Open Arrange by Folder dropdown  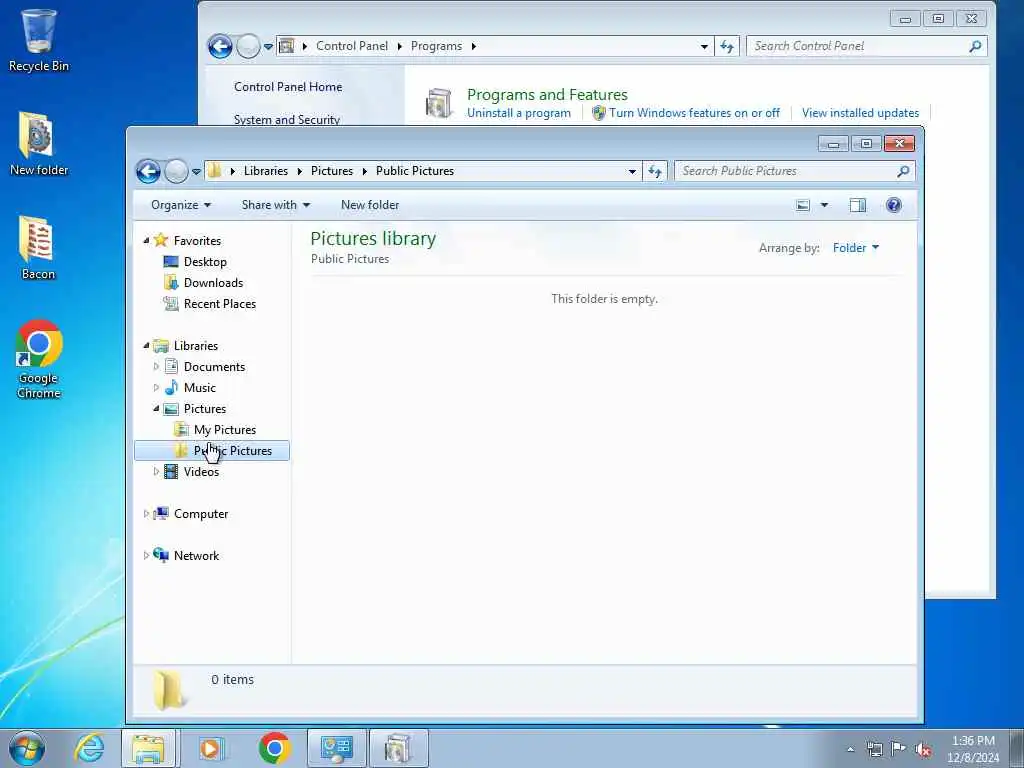[x=856, y=248]
